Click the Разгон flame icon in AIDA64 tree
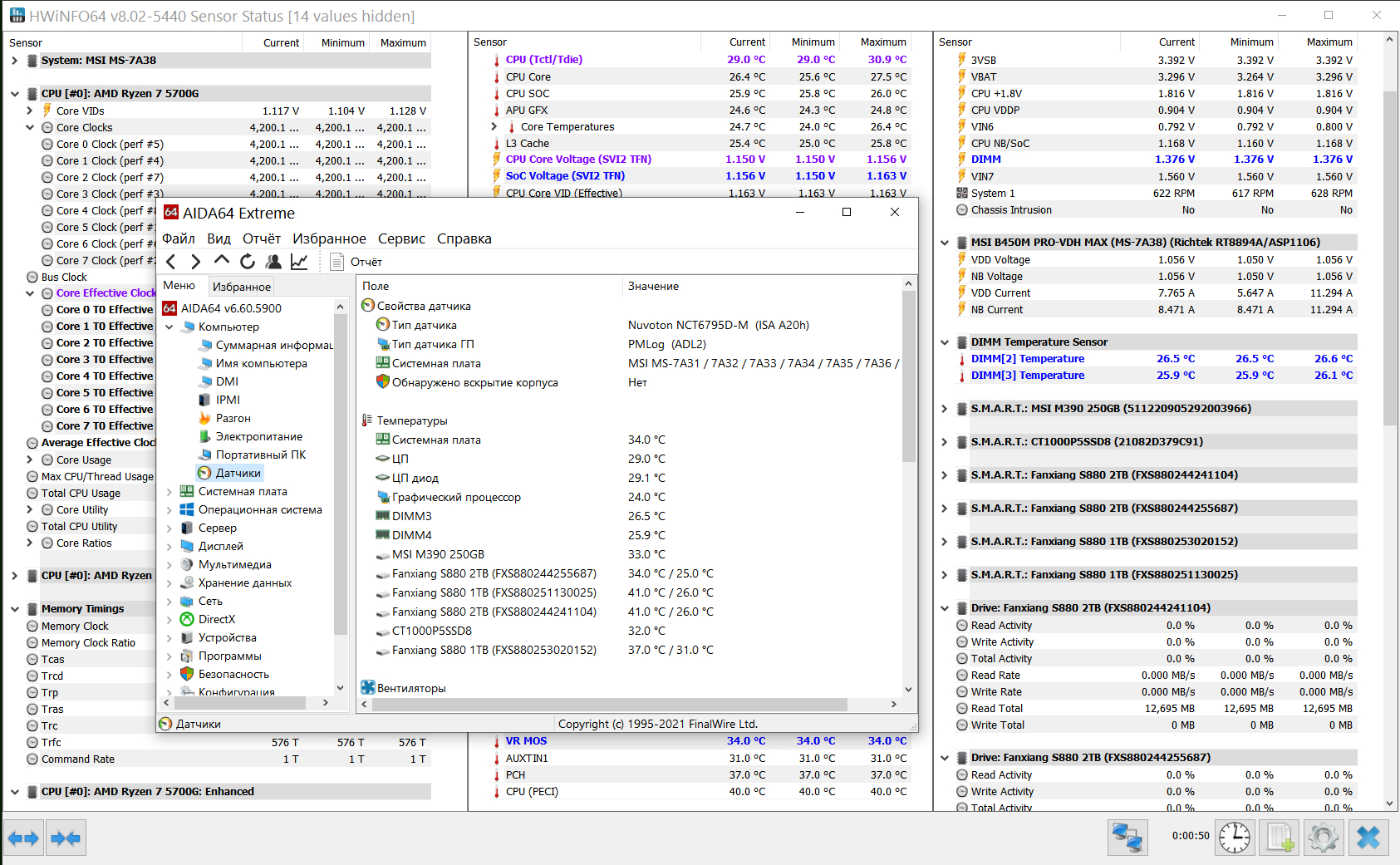 (204, 418)
